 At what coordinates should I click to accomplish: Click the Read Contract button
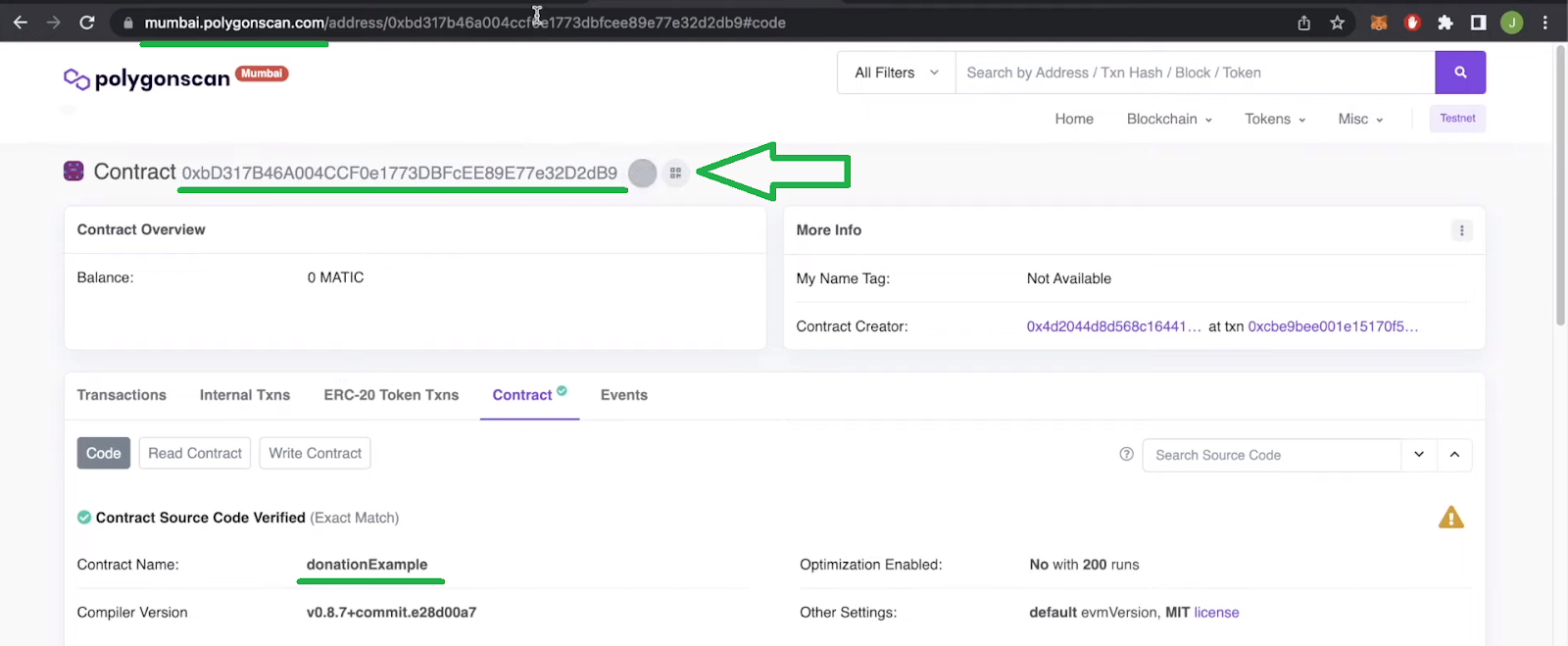click(195, 453)
